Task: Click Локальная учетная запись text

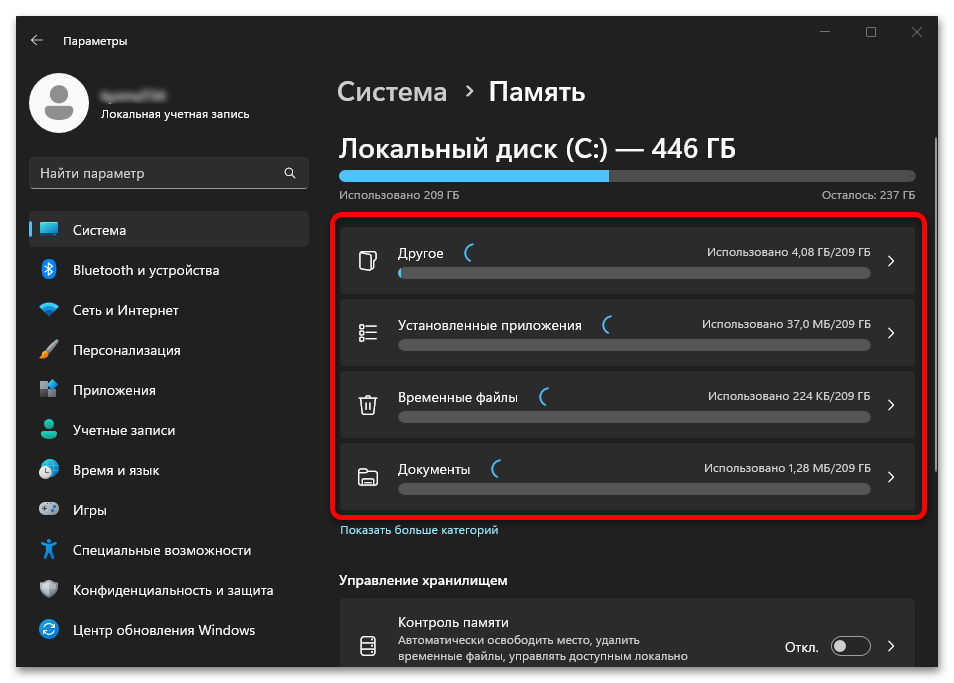Action: tap(175, 114)
